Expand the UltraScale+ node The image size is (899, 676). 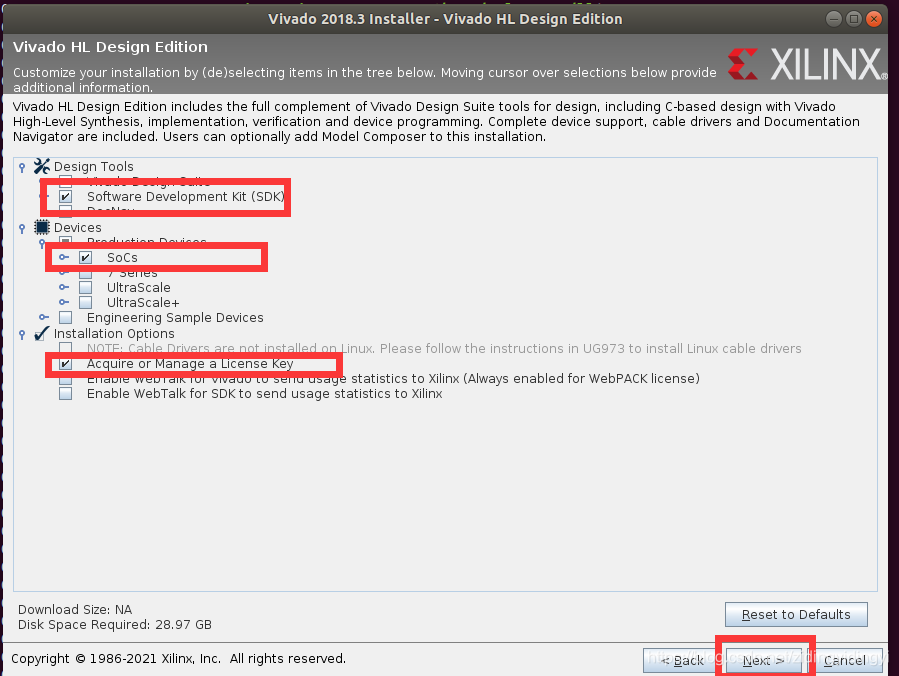pyautogui.click(x=64, y=302)
